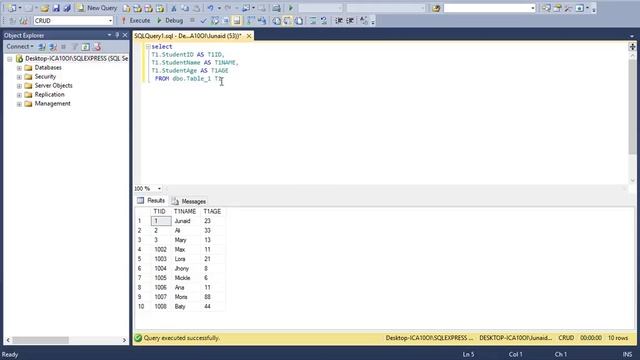Image resolution: width=640 pixels, height=360 pixels.
Task: Click the green Start play icon
Action: pos(291,8)
